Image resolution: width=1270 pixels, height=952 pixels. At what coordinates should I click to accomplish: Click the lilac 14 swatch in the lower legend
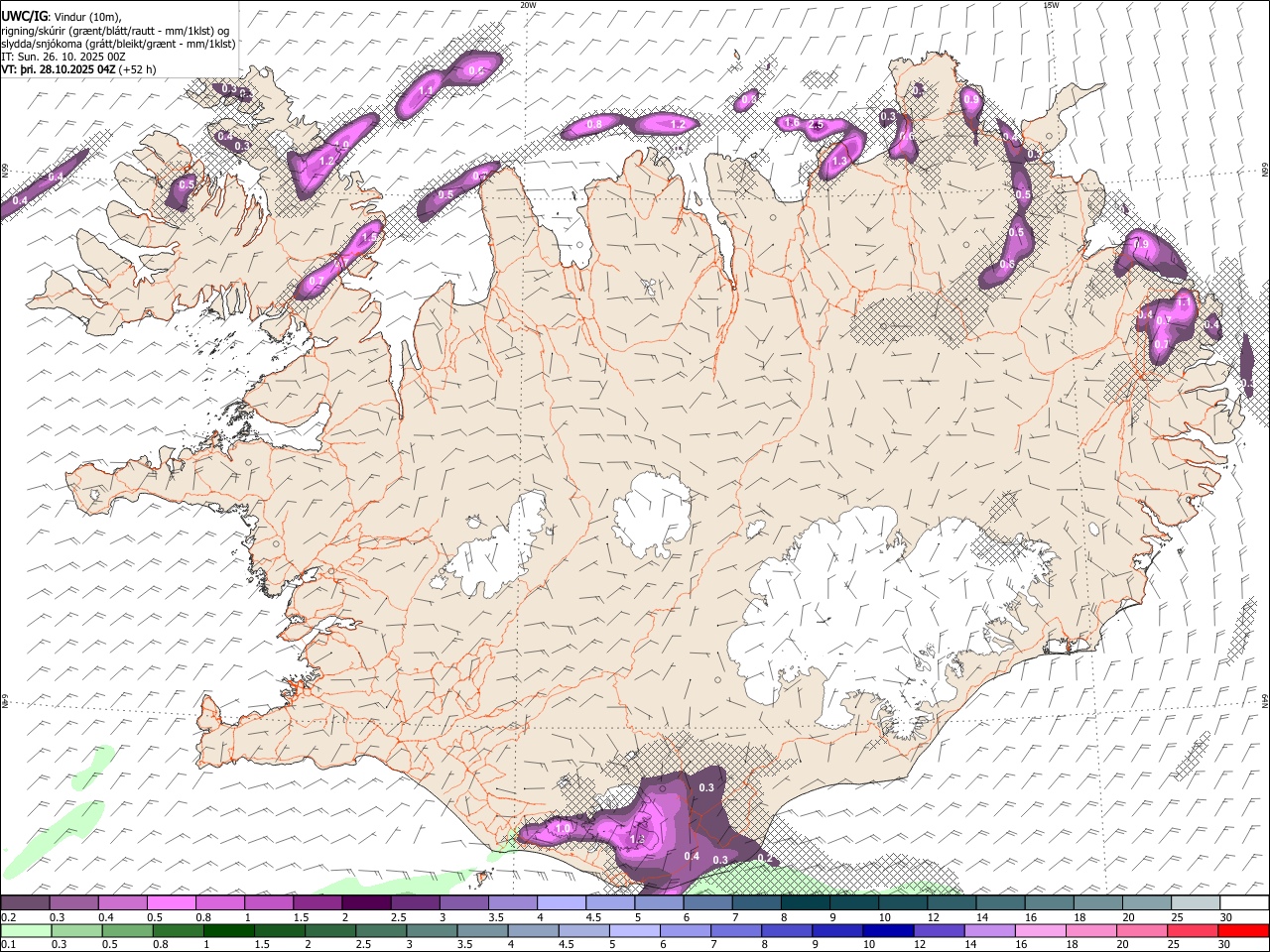pyautogui.click(x=989, y=930)
